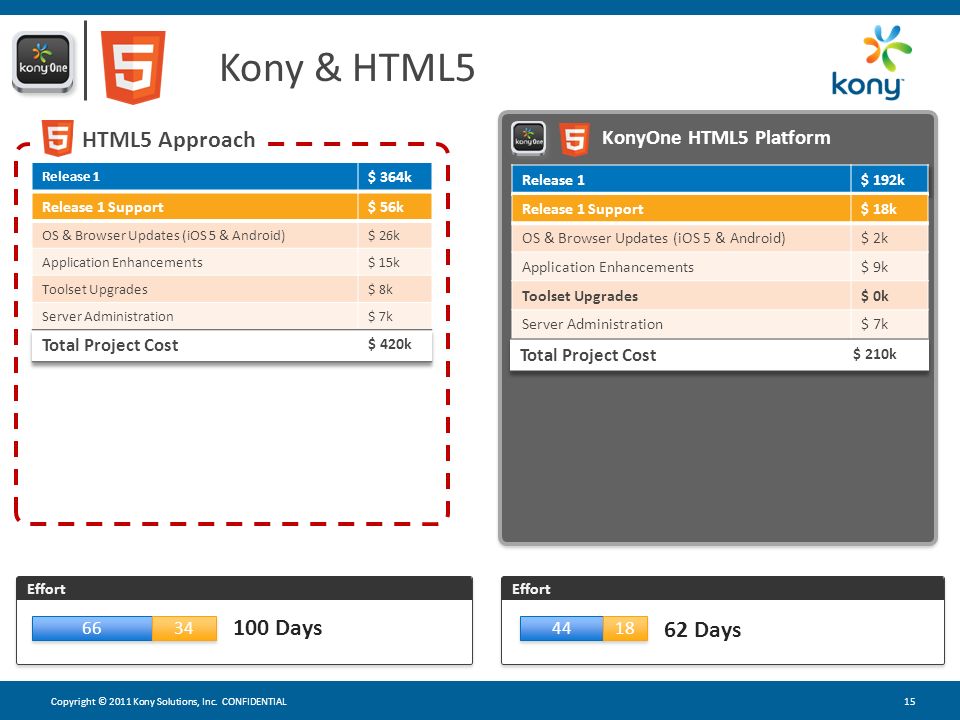Click bold 'Toolset Upgrades' in the KonyOne table
The height and width of the screenshot is (720, 960).
click(580, 296)
